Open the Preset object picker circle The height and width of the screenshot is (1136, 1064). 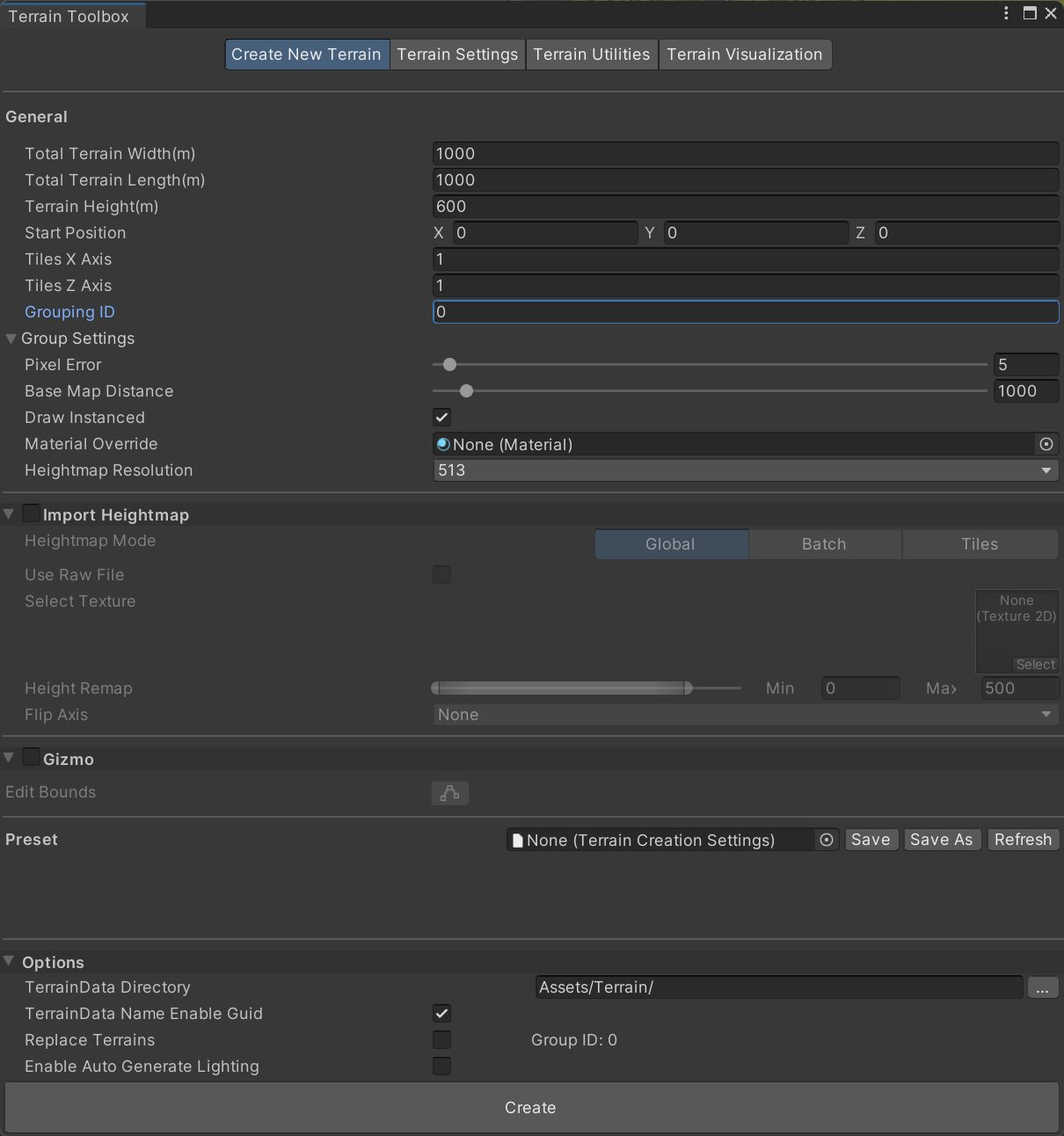[x=827, y=840]
